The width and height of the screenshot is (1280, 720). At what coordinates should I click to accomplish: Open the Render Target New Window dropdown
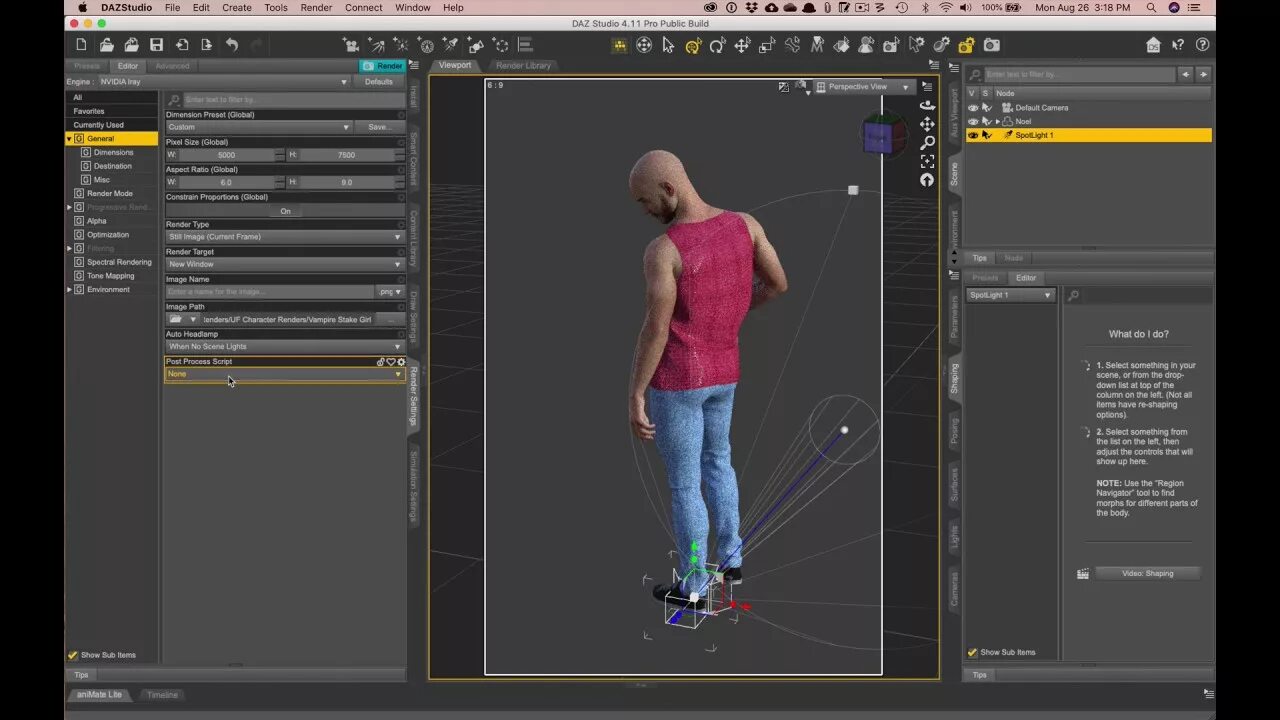click(285, 264)
